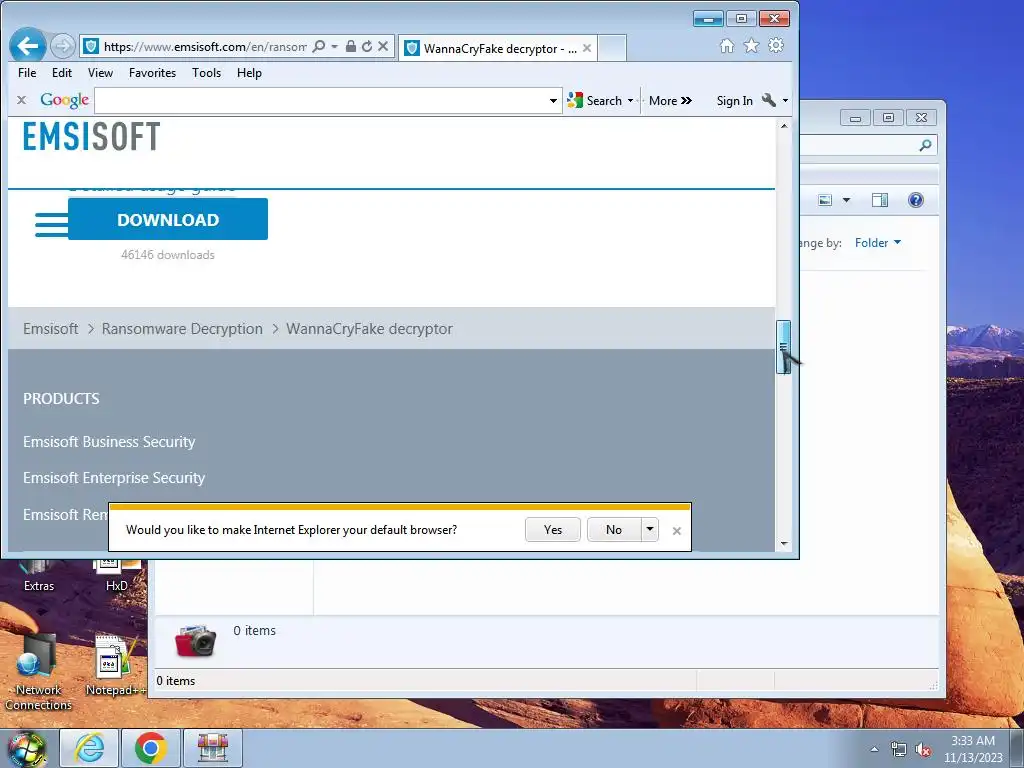The image size is (1024, 768).
Task: Follow the Emsisoft breadcrumb link
Action: click(x=51, y=328)
